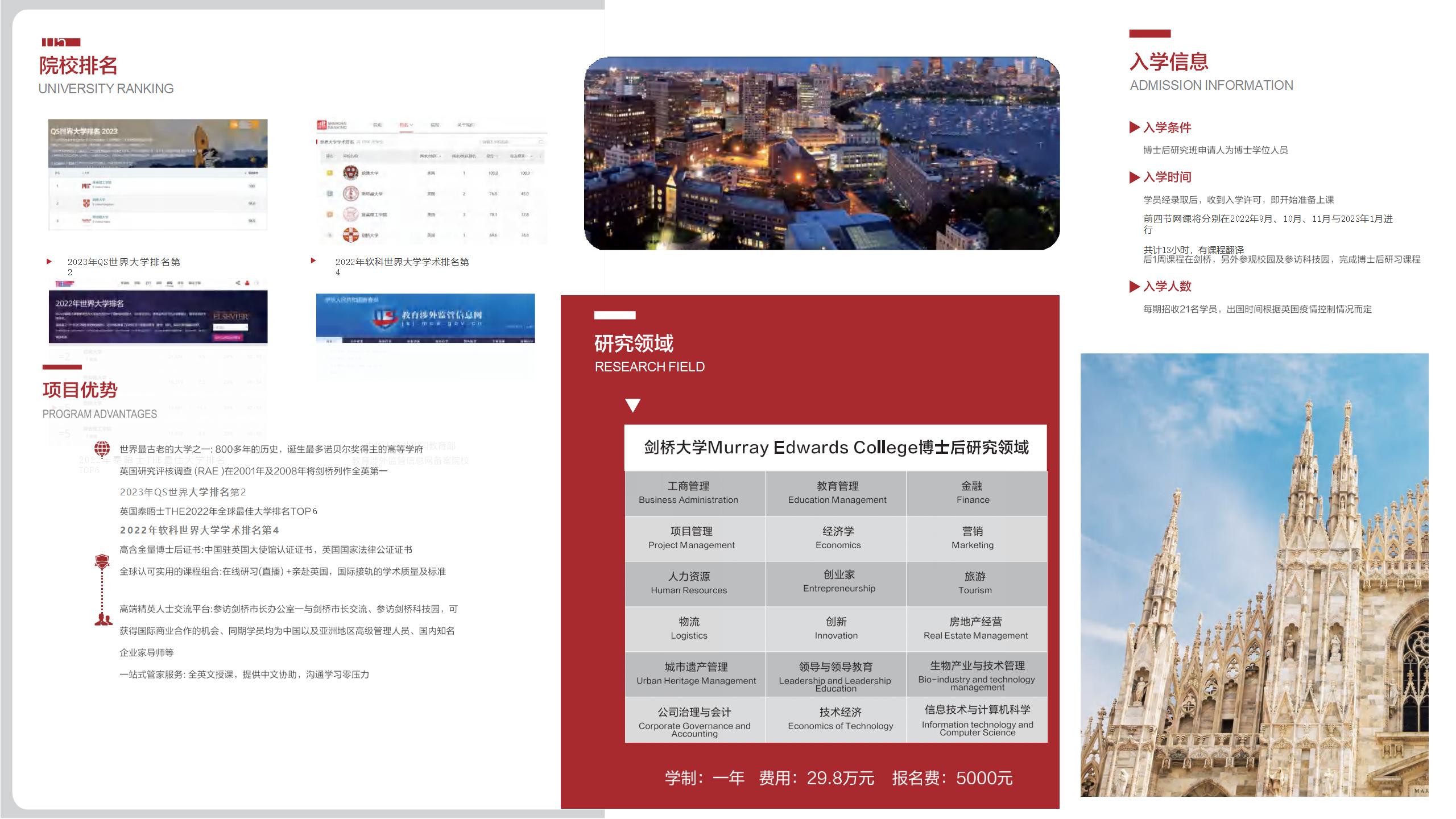Screen dimensions: 1456x819
Task: Click the gothic cathedral spires photo
Action: pos(1254,574)
